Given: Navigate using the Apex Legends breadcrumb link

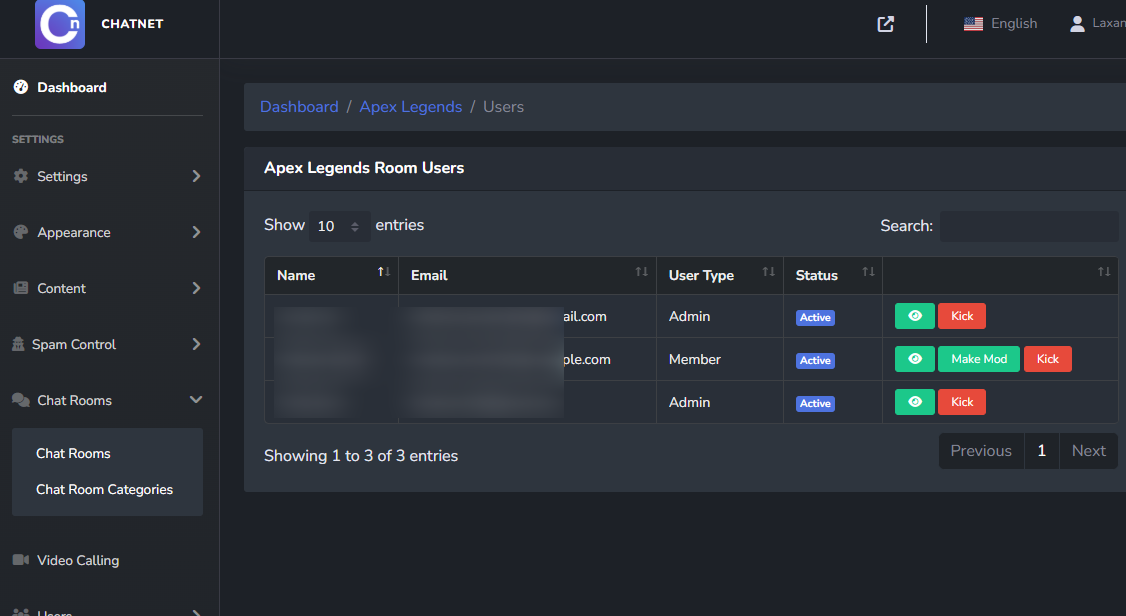Looking at the screenshot, I should click(x=411, y=106).
